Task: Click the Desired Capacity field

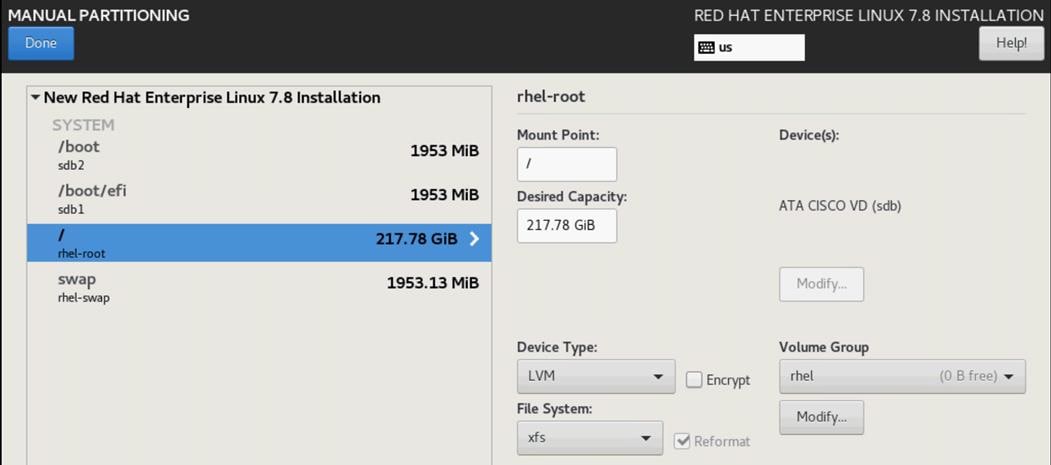Action: (567, 226)
